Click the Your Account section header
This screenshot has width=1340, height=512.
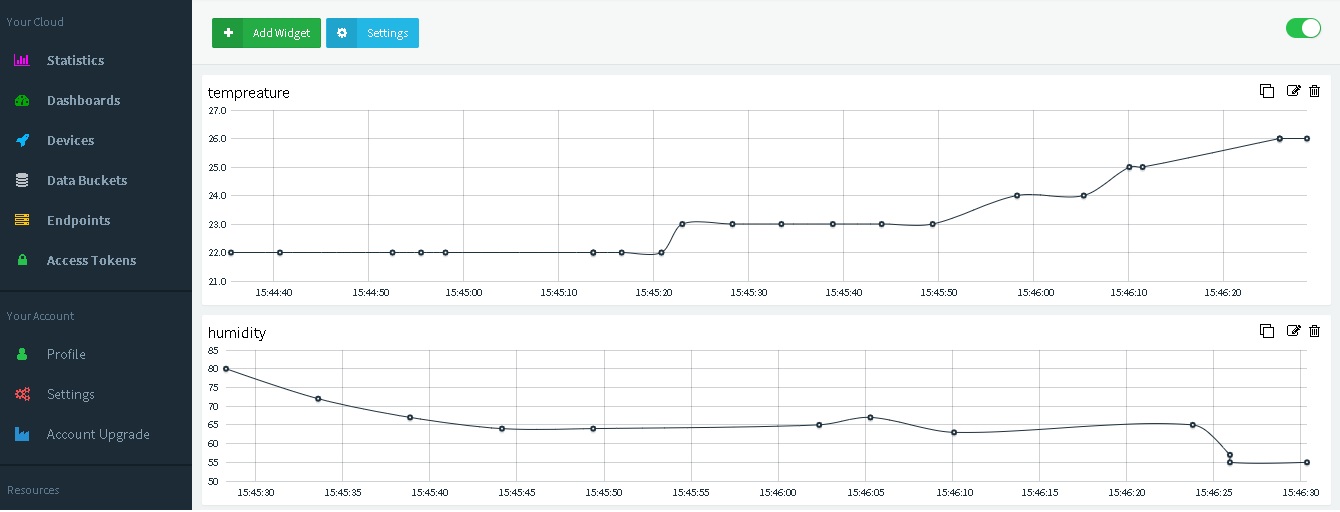tap(40, 316)
